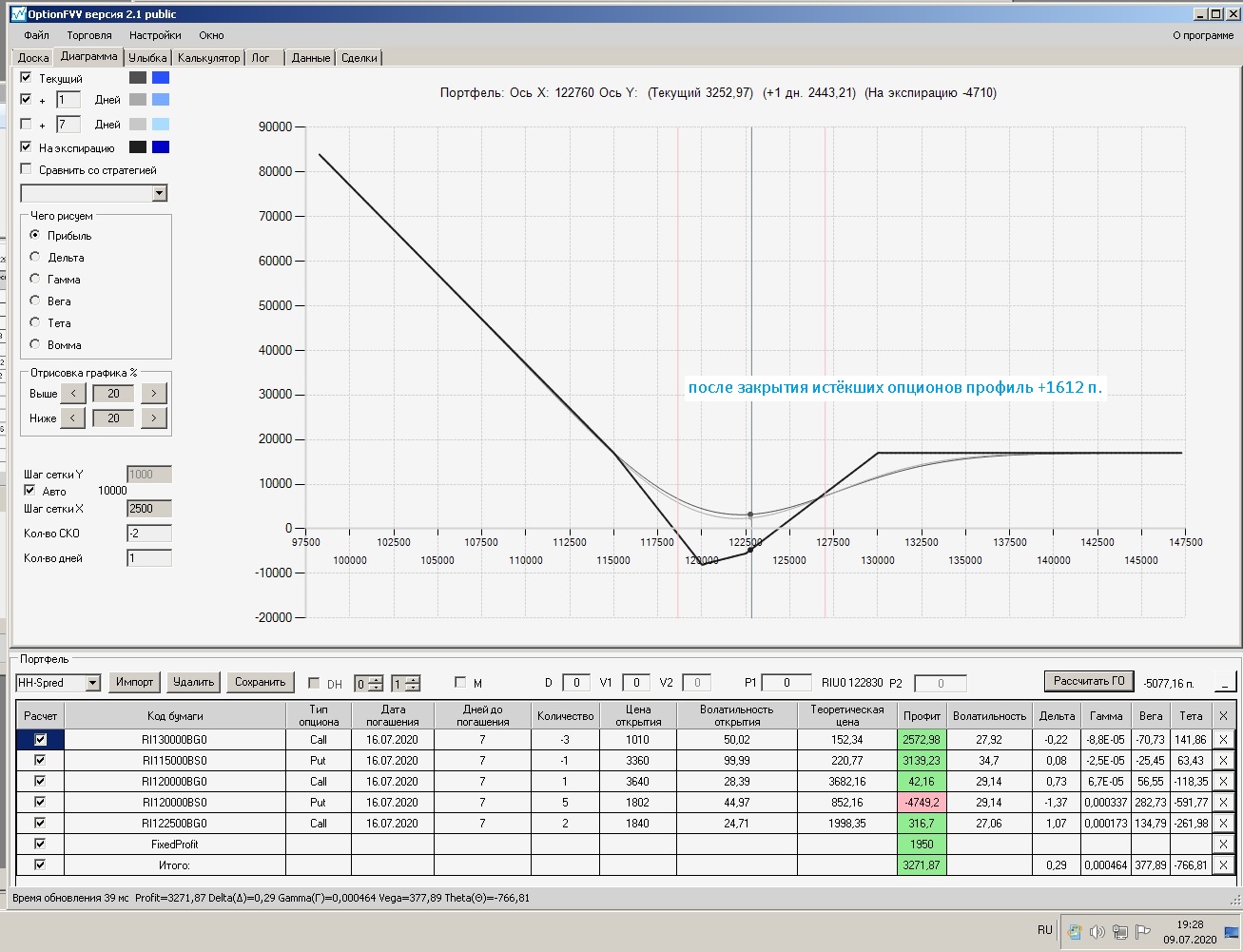This screenshot has height=952, width=1243.
Task: Toggle the Текущий curve checkbox
Action: [x=27, y=78]
